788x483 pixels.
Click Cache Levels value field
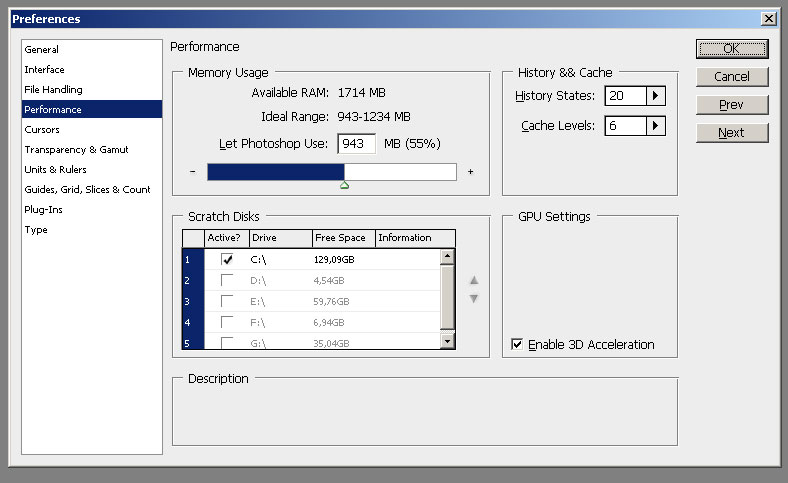(x=626, y=126)
